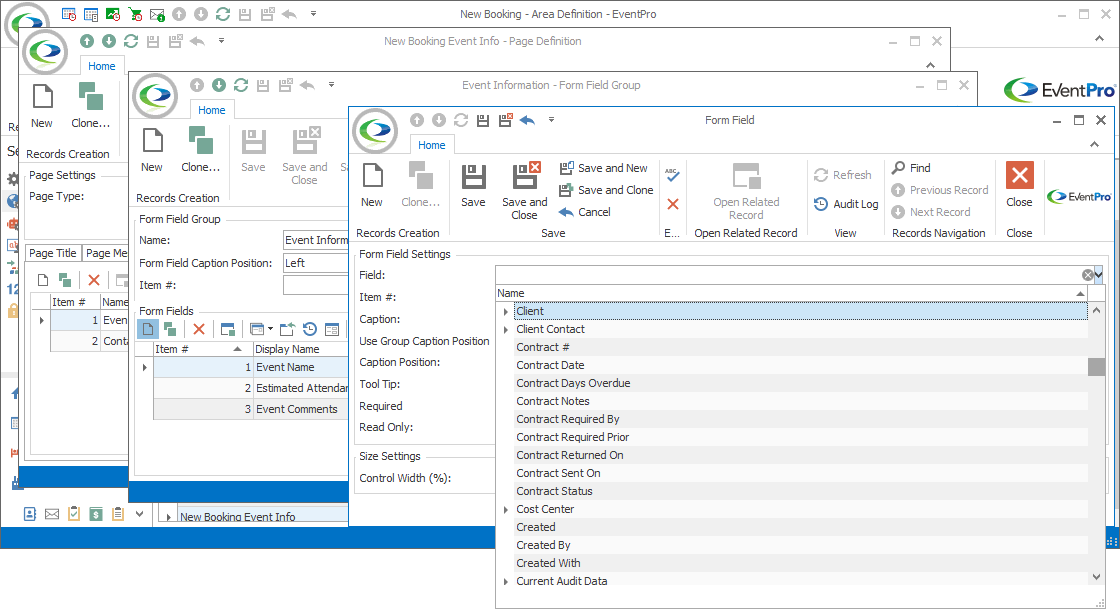This screenshot has width=1120, height=609.
Task: Sort the dropdown list by the Name column header
Action: pyautogui.click(x=791, y=293)
